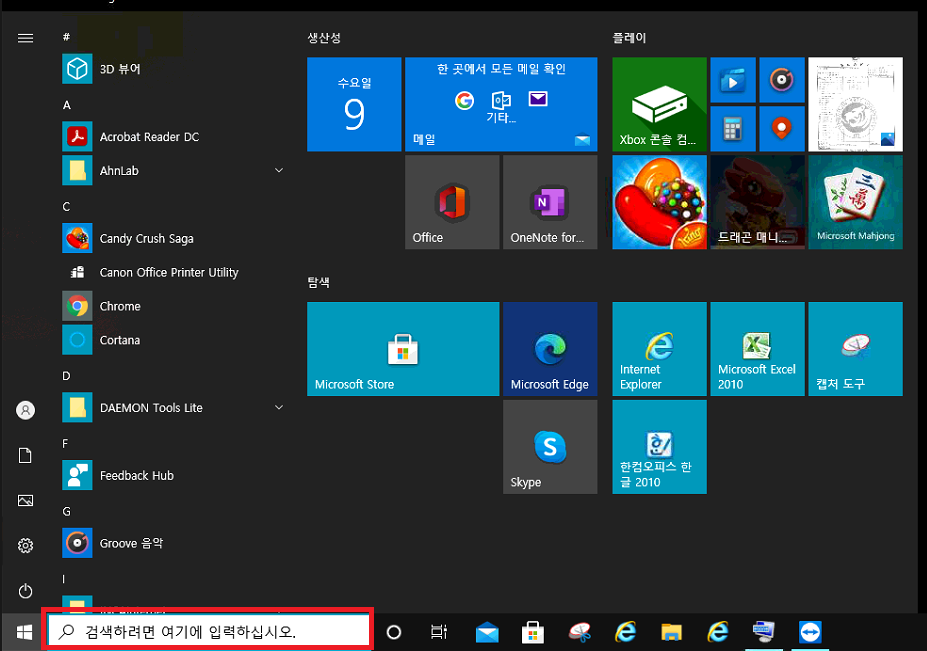Open the Microsoft Mahjong tile
Image resolution: width=927 pixels, height=651 pixels.
pyautogui.click(x=855, y=202)
